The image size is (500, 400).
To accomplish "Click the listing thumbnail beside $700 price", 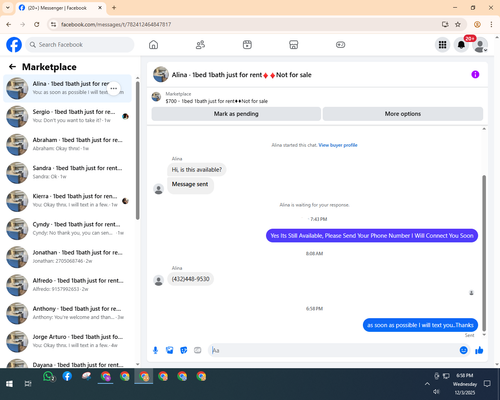I will pyautogui.click(x=156, y=97).
